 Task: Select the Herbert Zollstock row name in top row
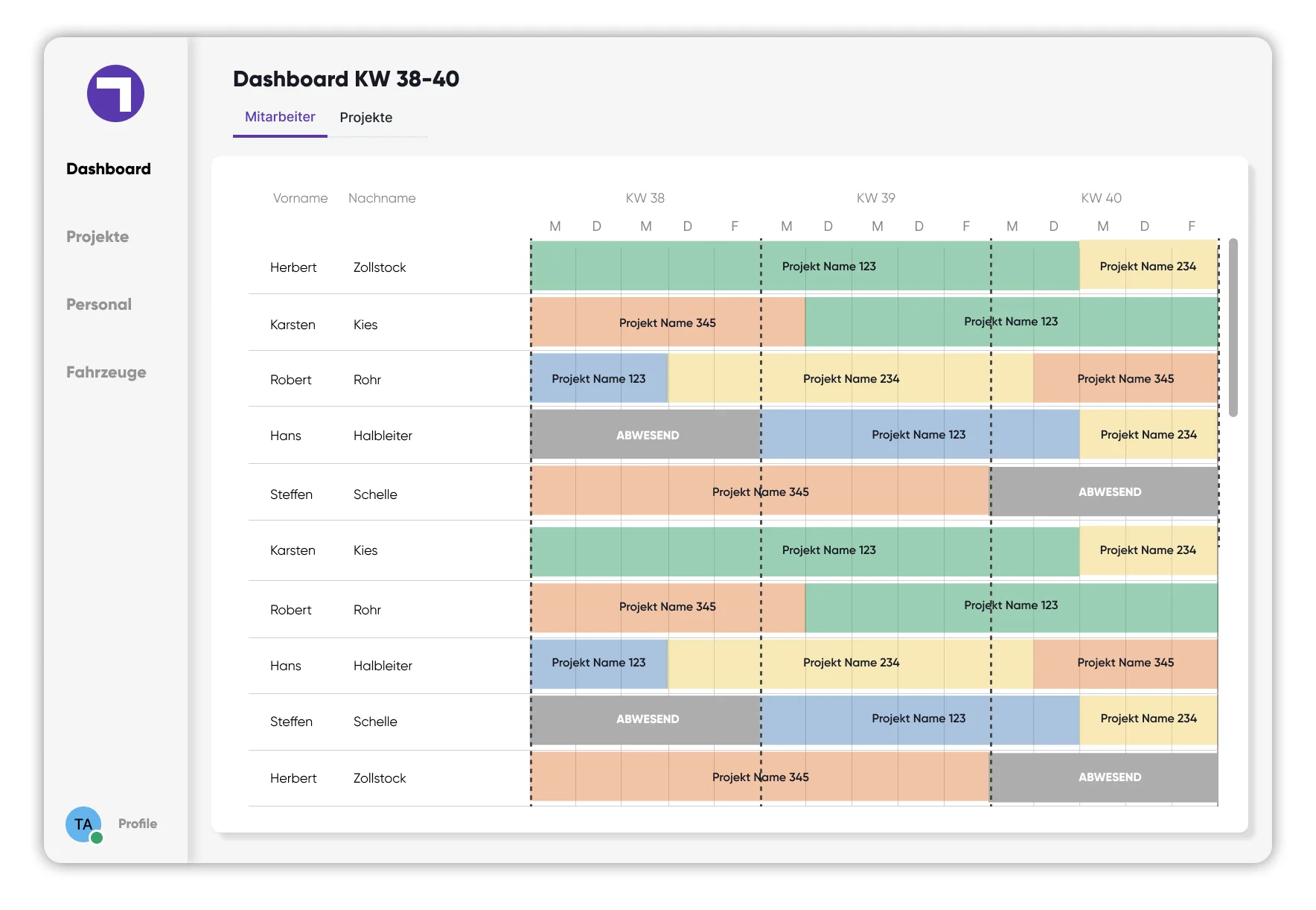[338, 267]
